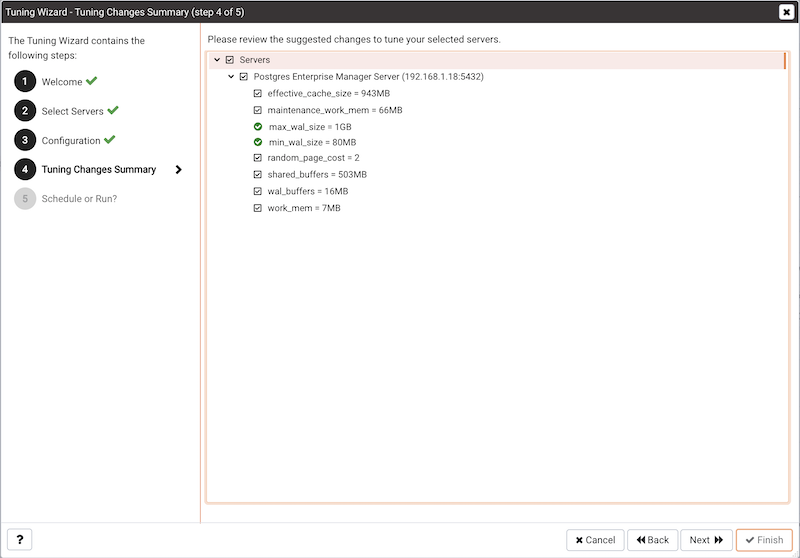Screen dimensions: 800x558
Task: Click the green checkmark beside Configuration
Action: pos(110,139)
